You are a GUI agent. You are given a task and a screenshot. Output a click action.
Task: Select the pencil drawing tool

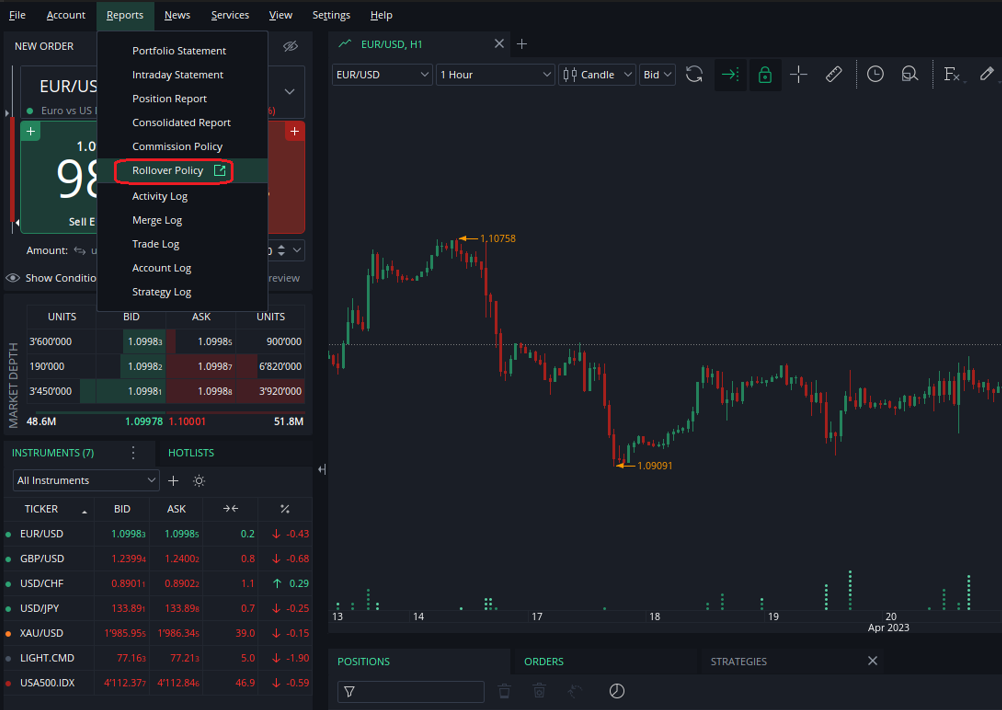987,75
